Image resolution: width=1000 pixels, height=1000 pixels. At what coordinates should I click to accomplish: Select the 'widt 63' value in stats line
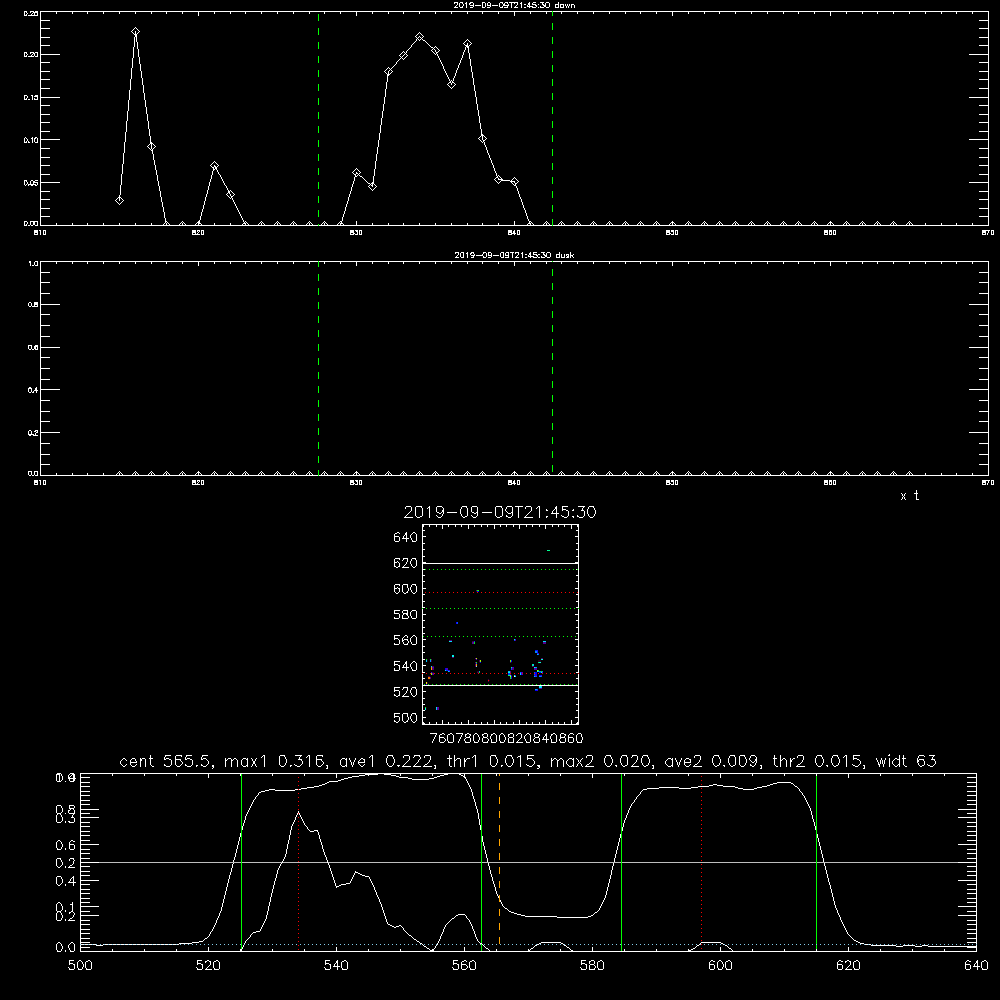pyautogui.click(x=906, y=761)
